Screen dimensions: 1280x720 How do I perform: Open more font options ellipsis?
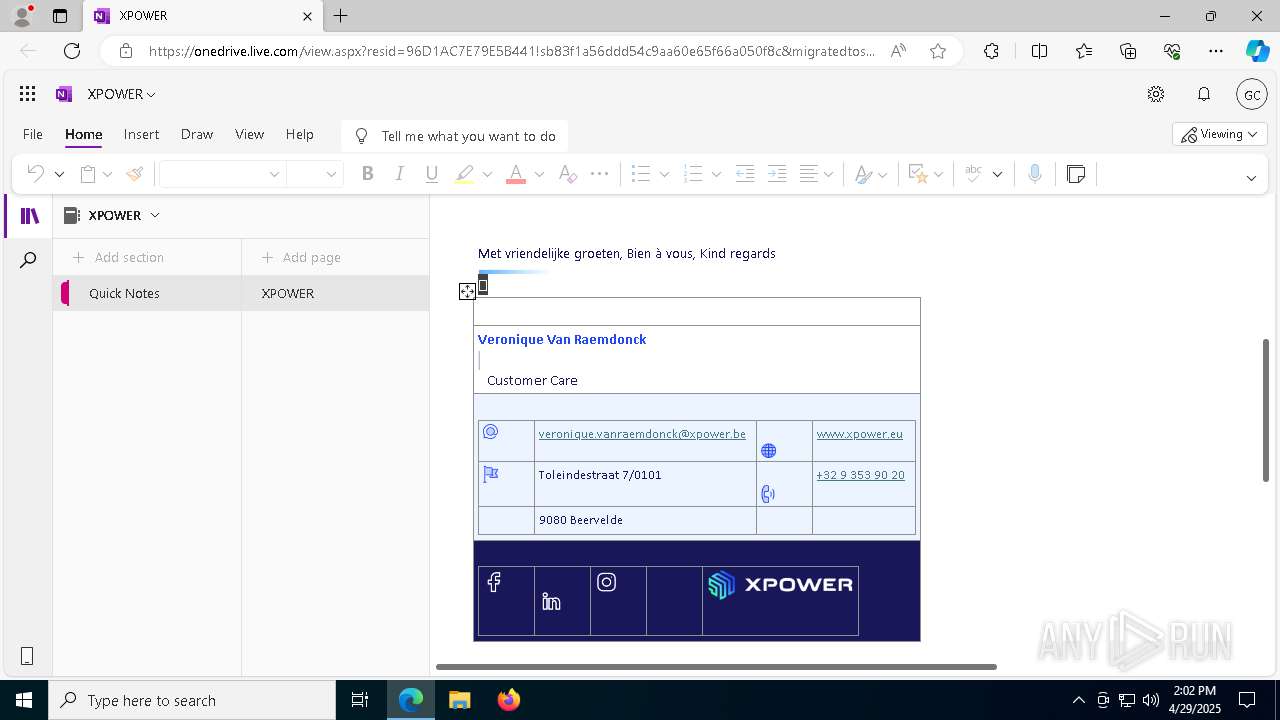point(599,174)
